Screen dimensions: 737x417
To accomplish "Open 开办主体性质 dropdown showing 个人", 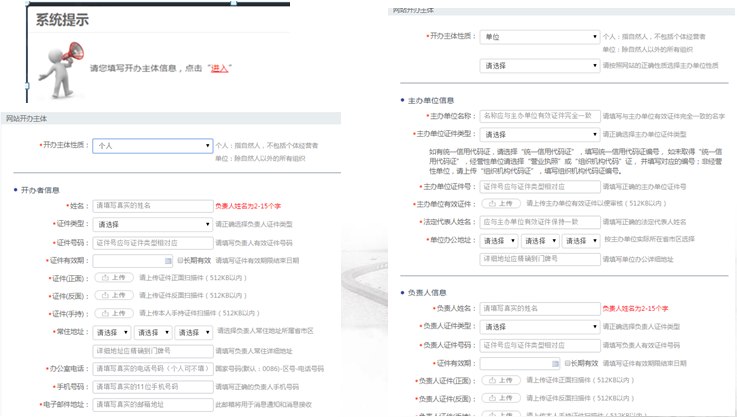I will (153, 146).
